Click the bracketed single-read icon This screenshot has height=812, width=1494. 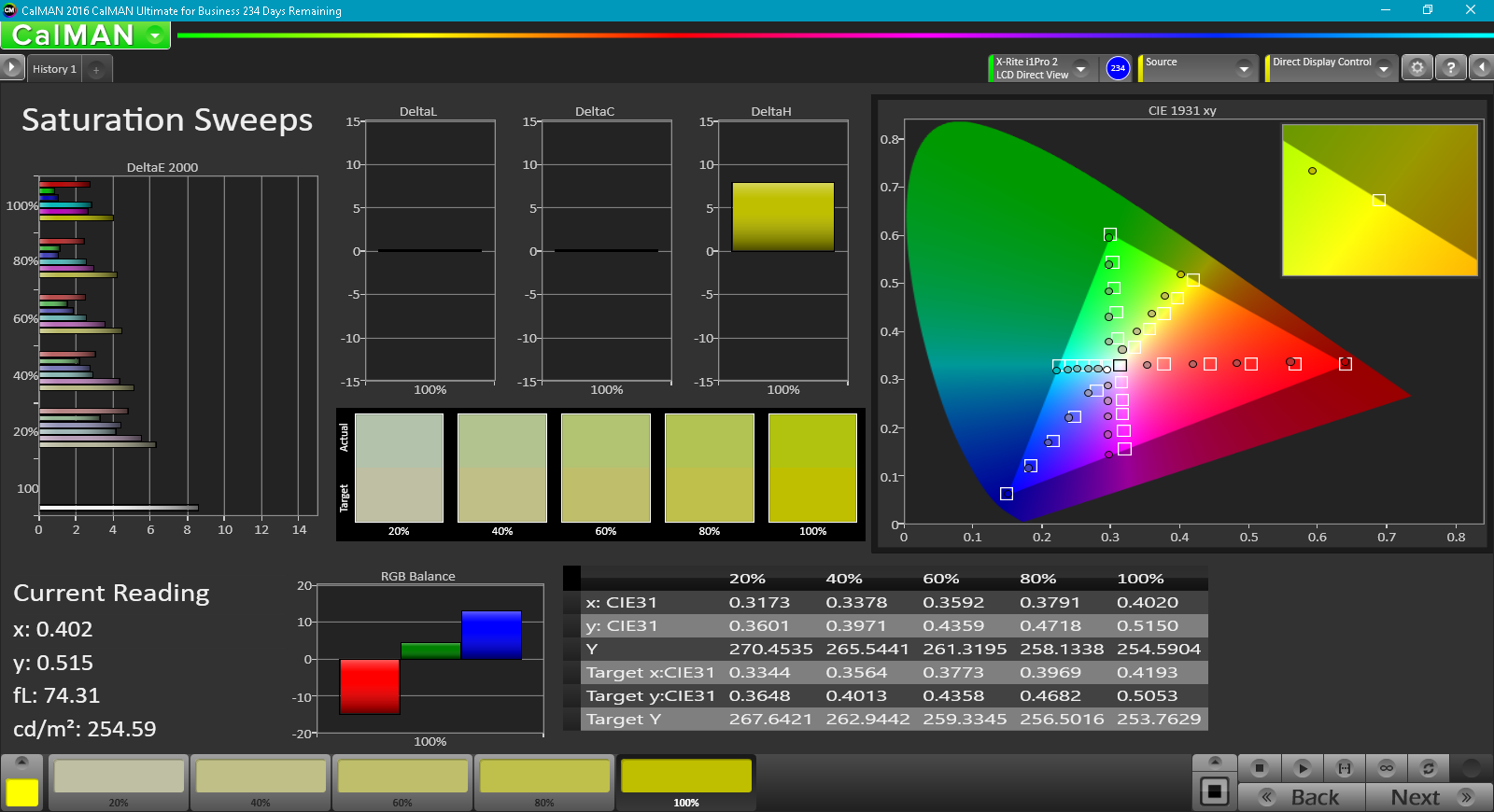[x=1344, y=768]
